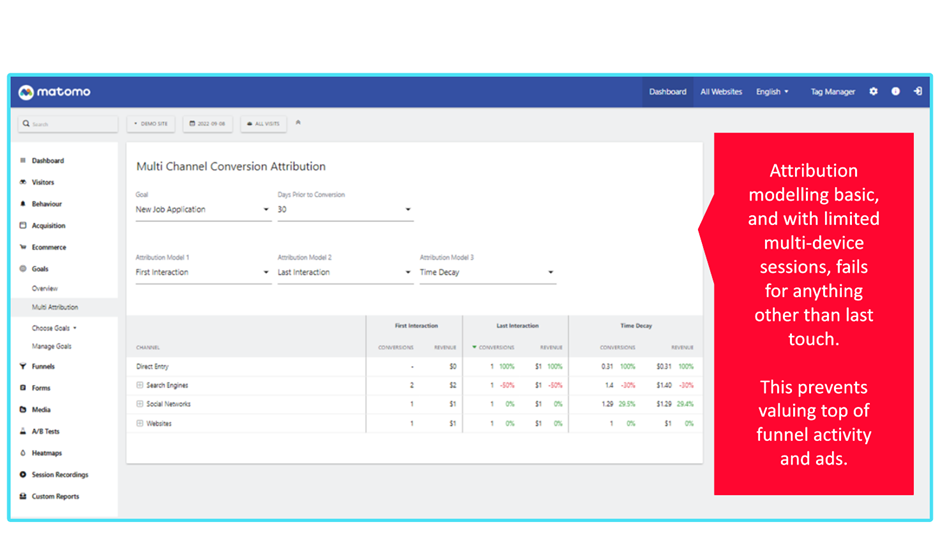
Task: Click the A/B Tests flask icon
Action: click(x=23, y=431)
